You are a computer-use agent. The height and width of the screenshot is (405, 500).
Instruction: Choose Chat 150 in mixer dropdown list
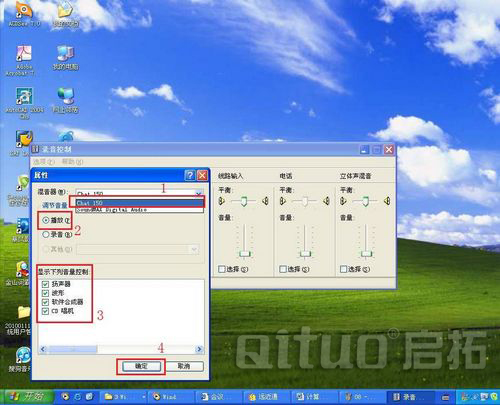pos(140,203)
